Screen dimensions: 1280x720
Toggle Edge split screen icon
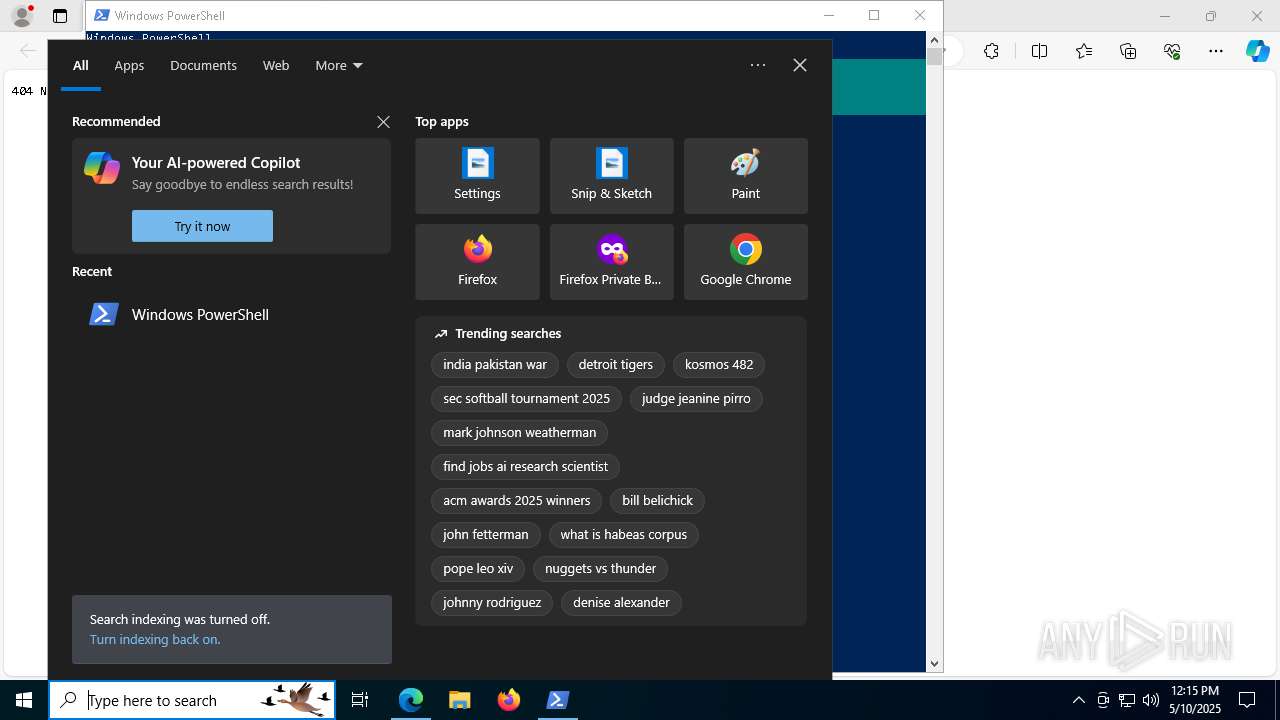tap(1039, 51)
